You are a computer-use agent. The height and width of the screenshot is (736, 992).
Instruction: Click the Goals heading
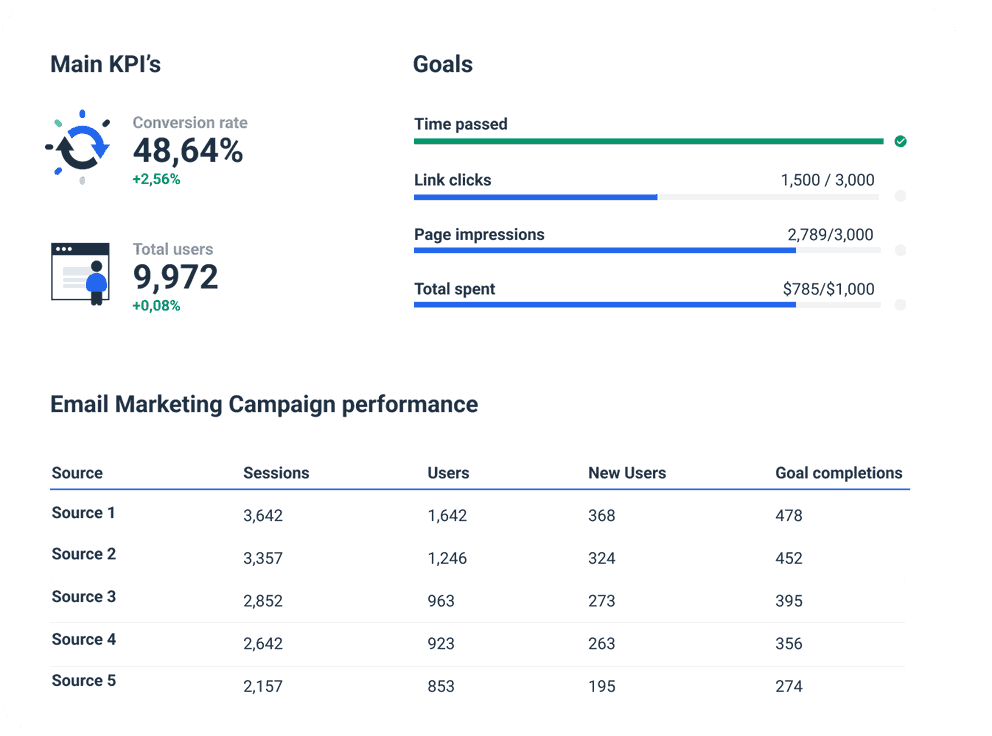tap(443, 64)
